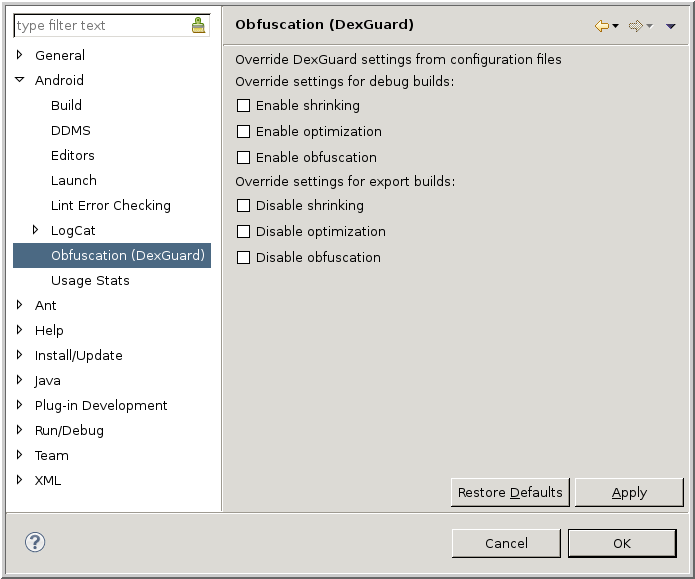Expand the LogCat subtree
The width and height of the screenshot is (695, 579).
35,230
